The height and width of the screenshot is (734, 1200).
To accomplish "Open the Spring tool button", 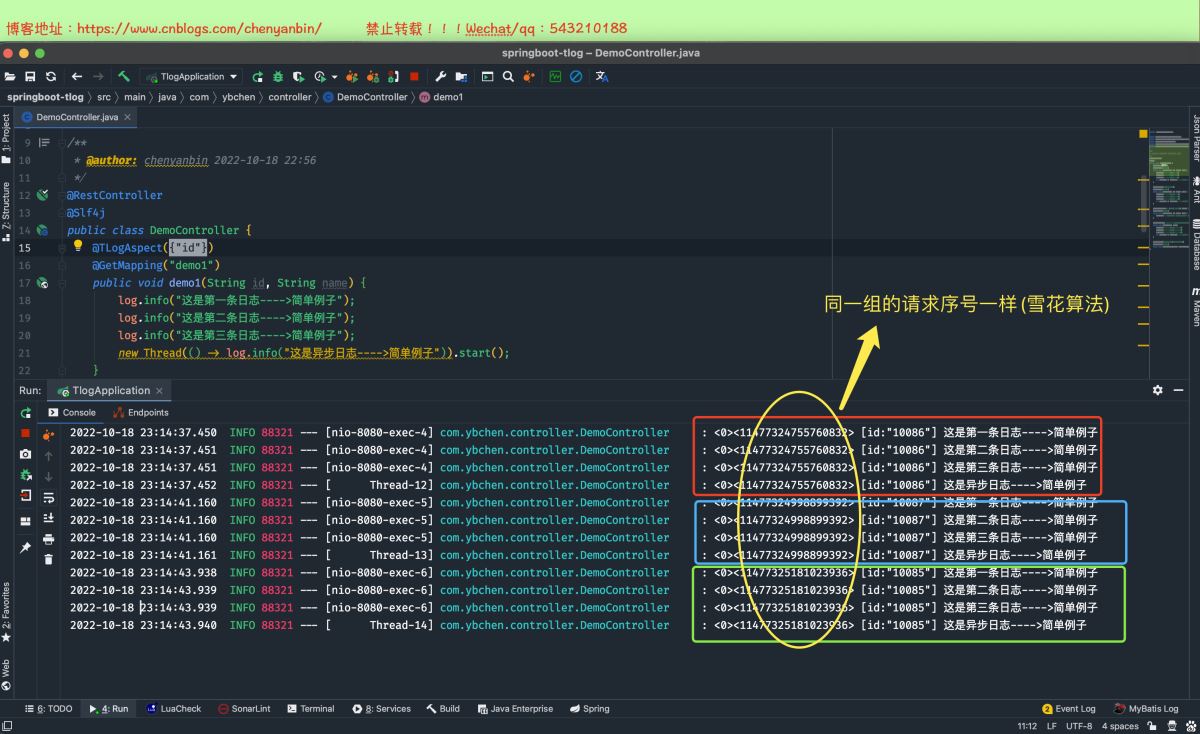I will tap(589, 709).
